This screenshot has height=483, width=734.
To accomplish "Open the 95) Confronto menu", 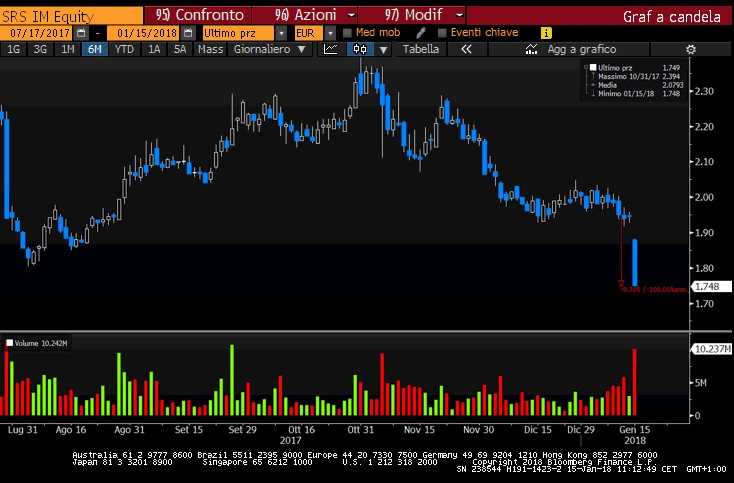I will (x=199, y=15).
